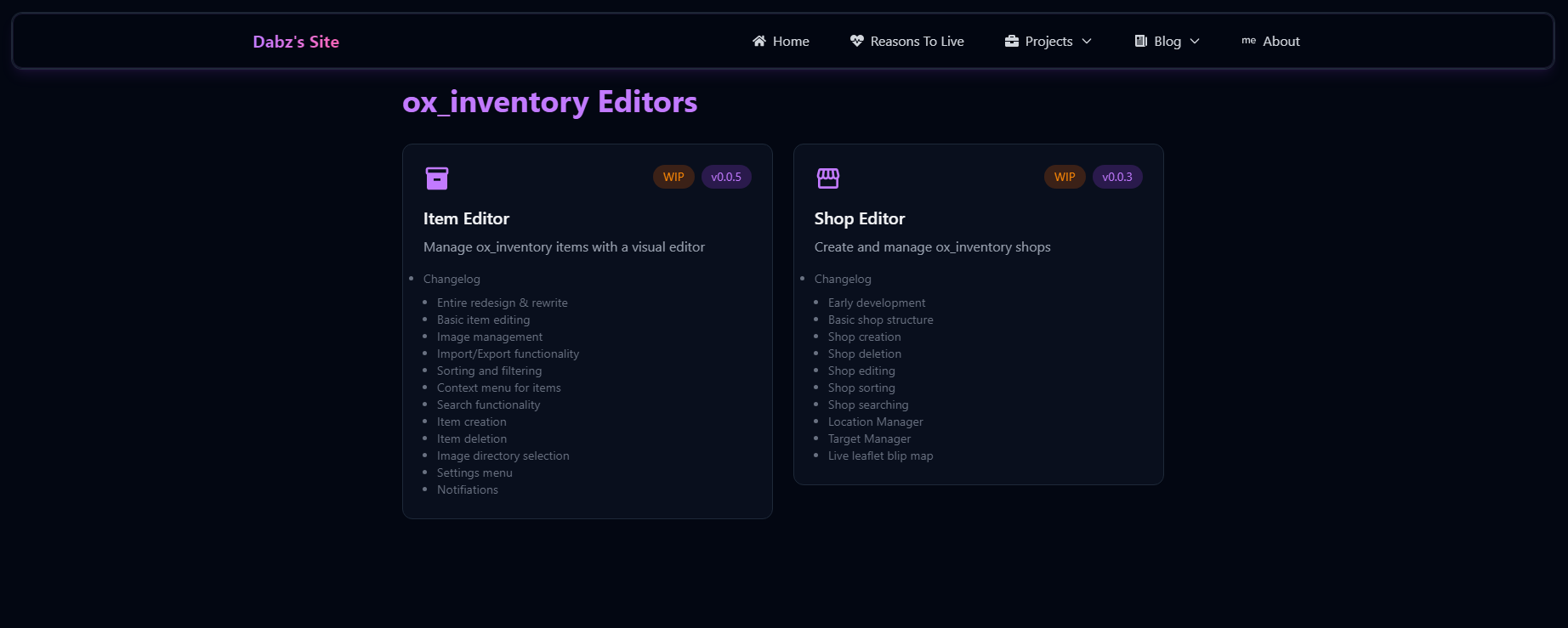Open the Home menu item

781,41
